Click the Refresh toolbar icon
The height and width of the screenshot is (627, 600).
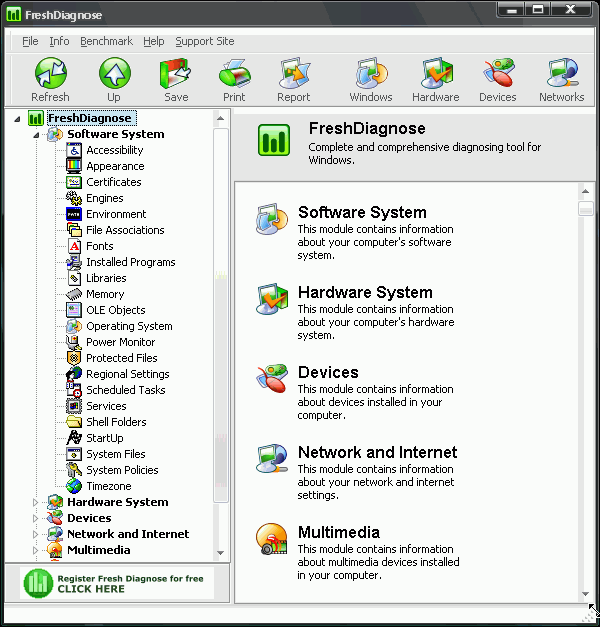[50, 73]
